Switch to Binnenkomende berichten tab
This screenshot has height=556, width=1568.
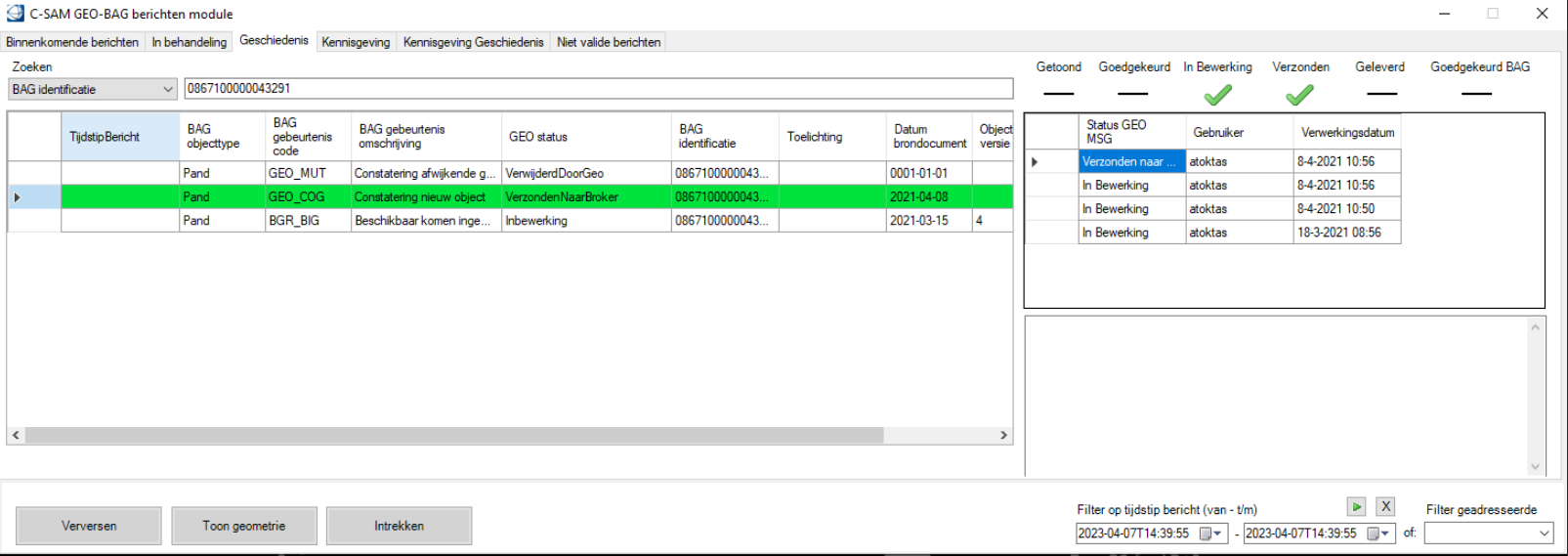click(72, 42)
